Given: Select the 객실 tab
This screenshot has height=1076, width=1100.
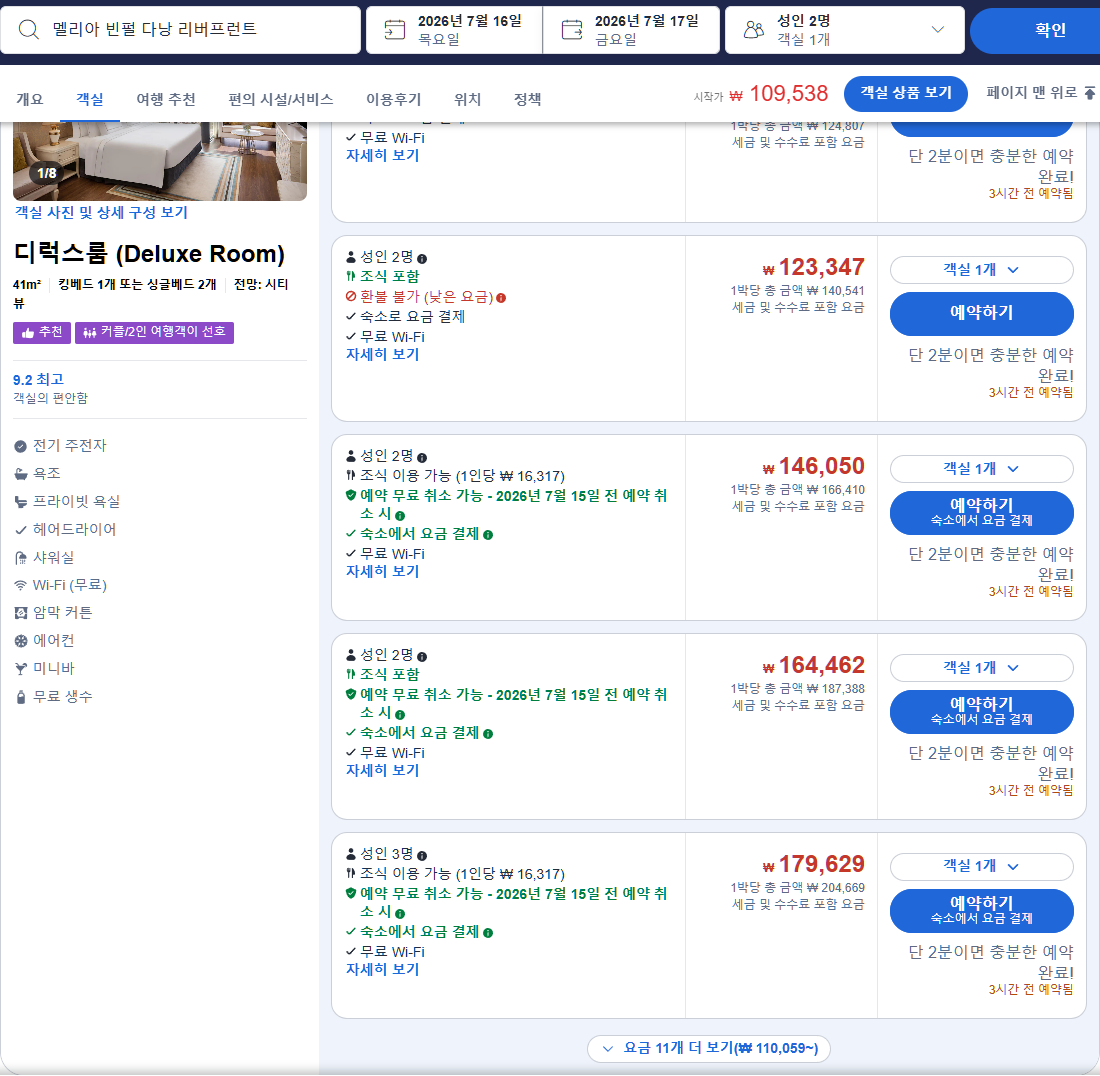Looking at the screenshot, I should 90,99.
